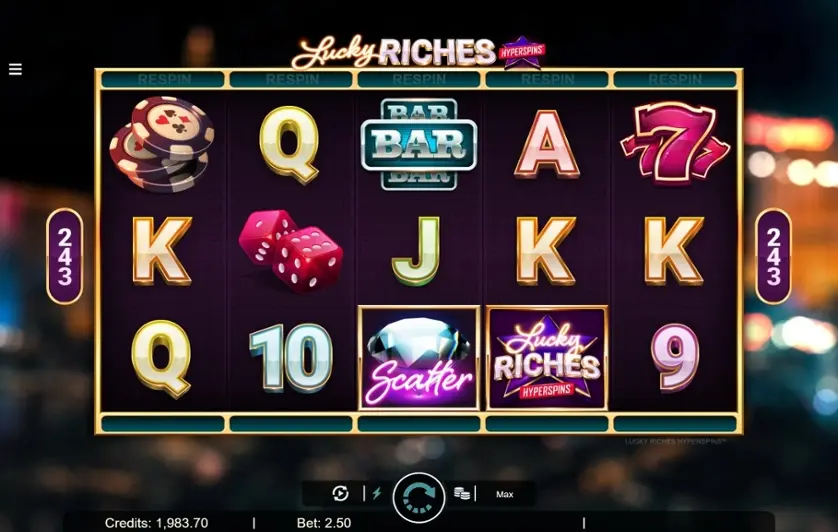838x532 pixels.
Task: Click the poker chips symbol
Action: [162, 144]
